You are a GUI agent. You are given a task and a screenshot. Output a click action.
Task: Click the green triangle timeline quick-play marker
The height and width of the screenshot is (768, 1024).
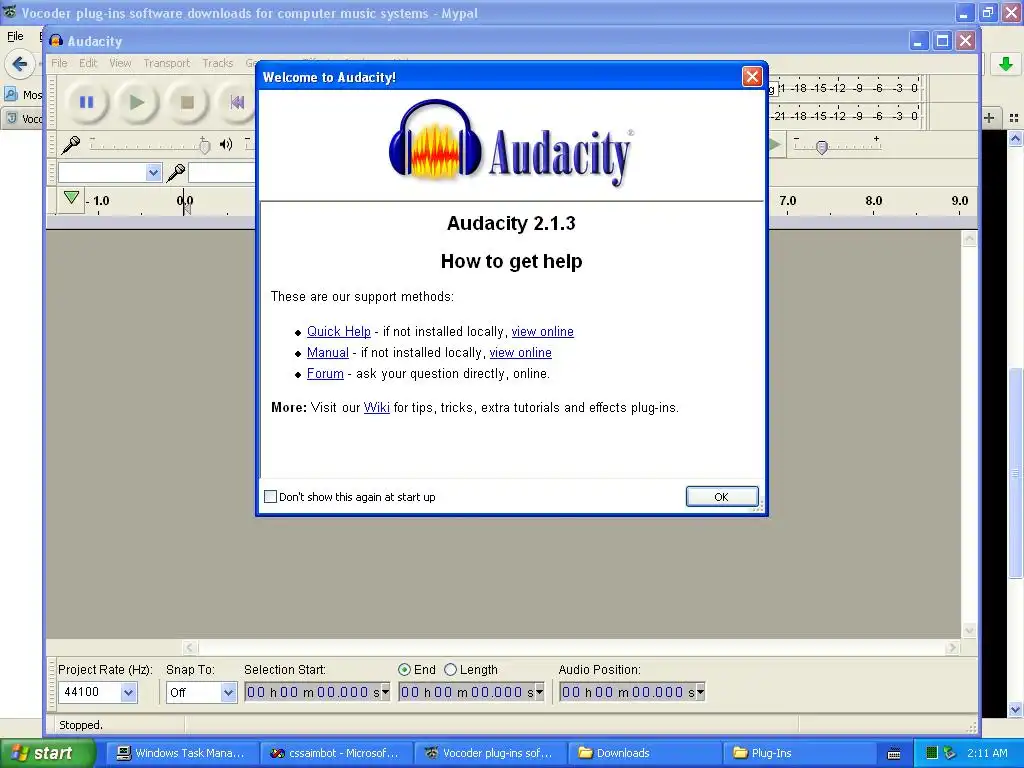71,197
